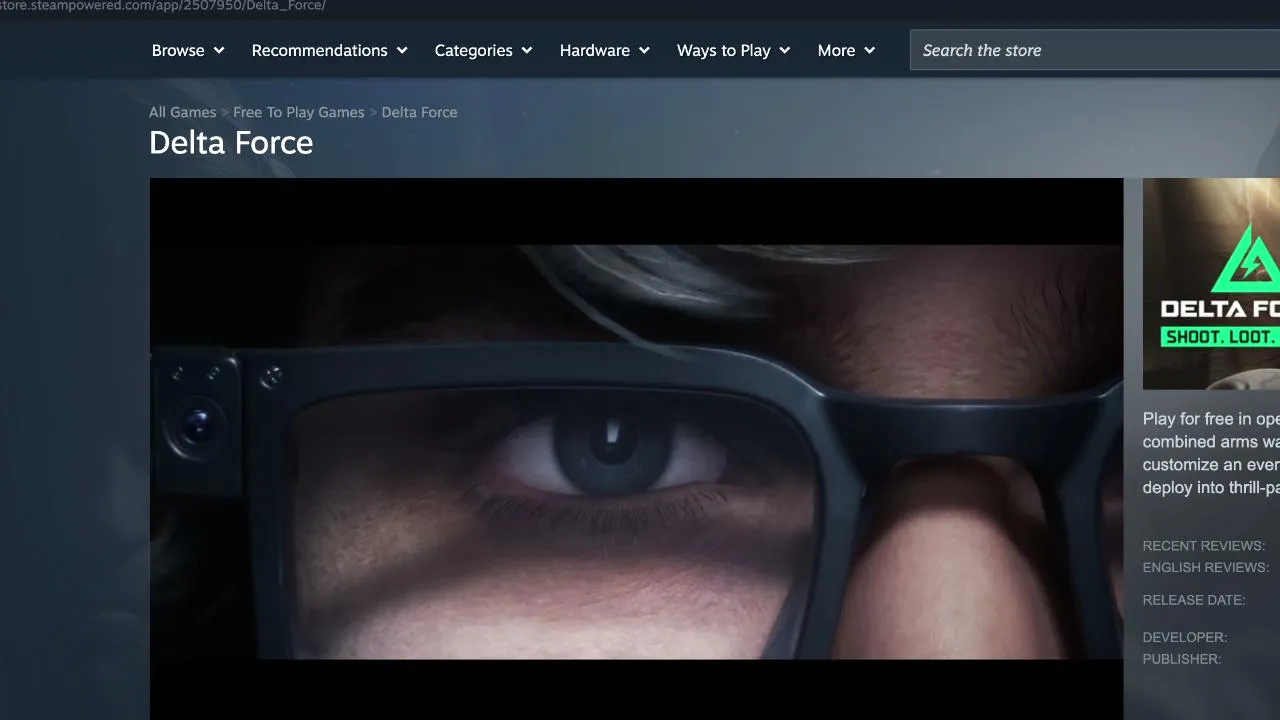Open Free To Play Games breadcrumb
1280x720 pixels.
pos(299,112)
